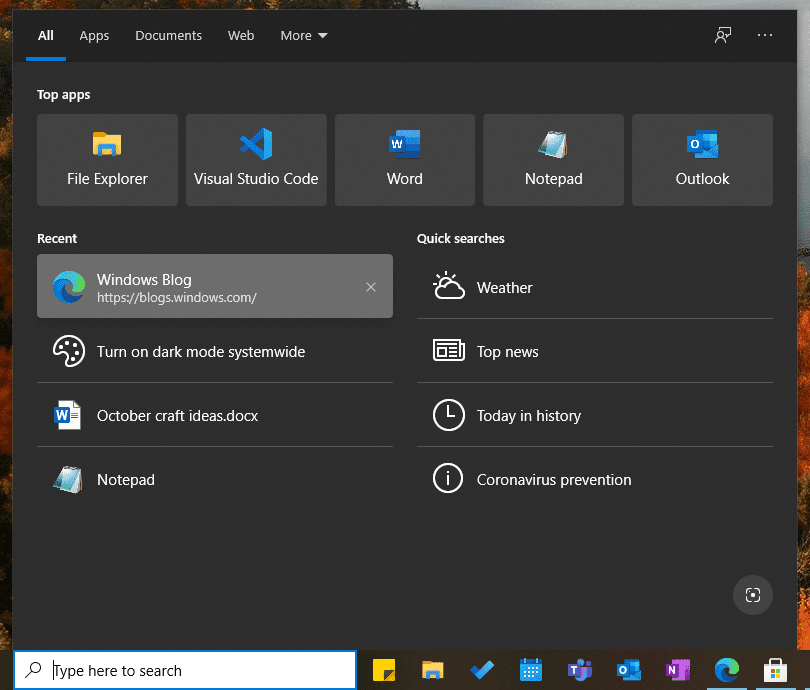Viewport: 810px width, 690px height.
Task: Expand the More dropdown
Action: point(303,35)
